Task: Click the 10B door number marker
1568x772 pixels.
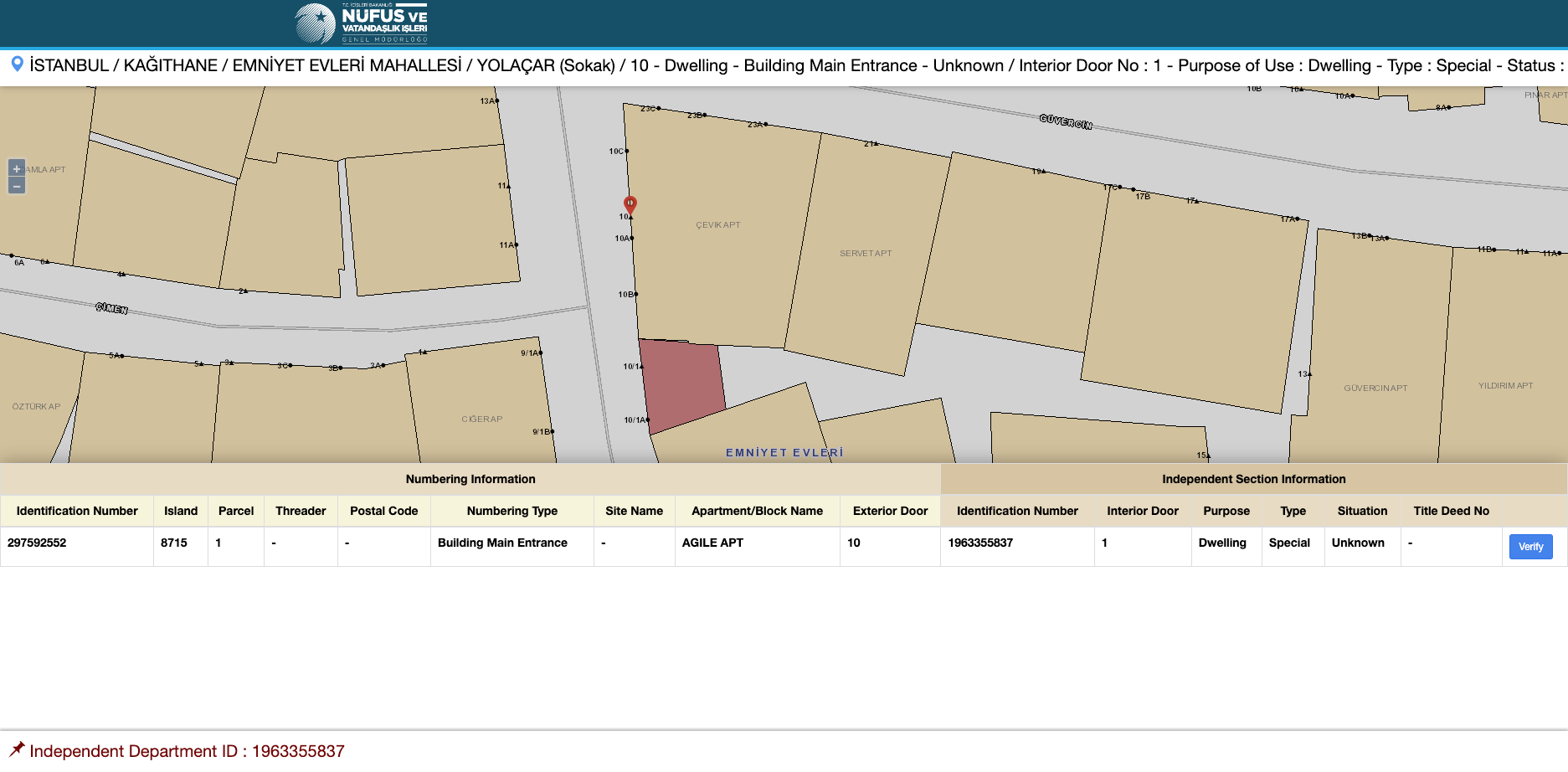Action: click(627, 295)
